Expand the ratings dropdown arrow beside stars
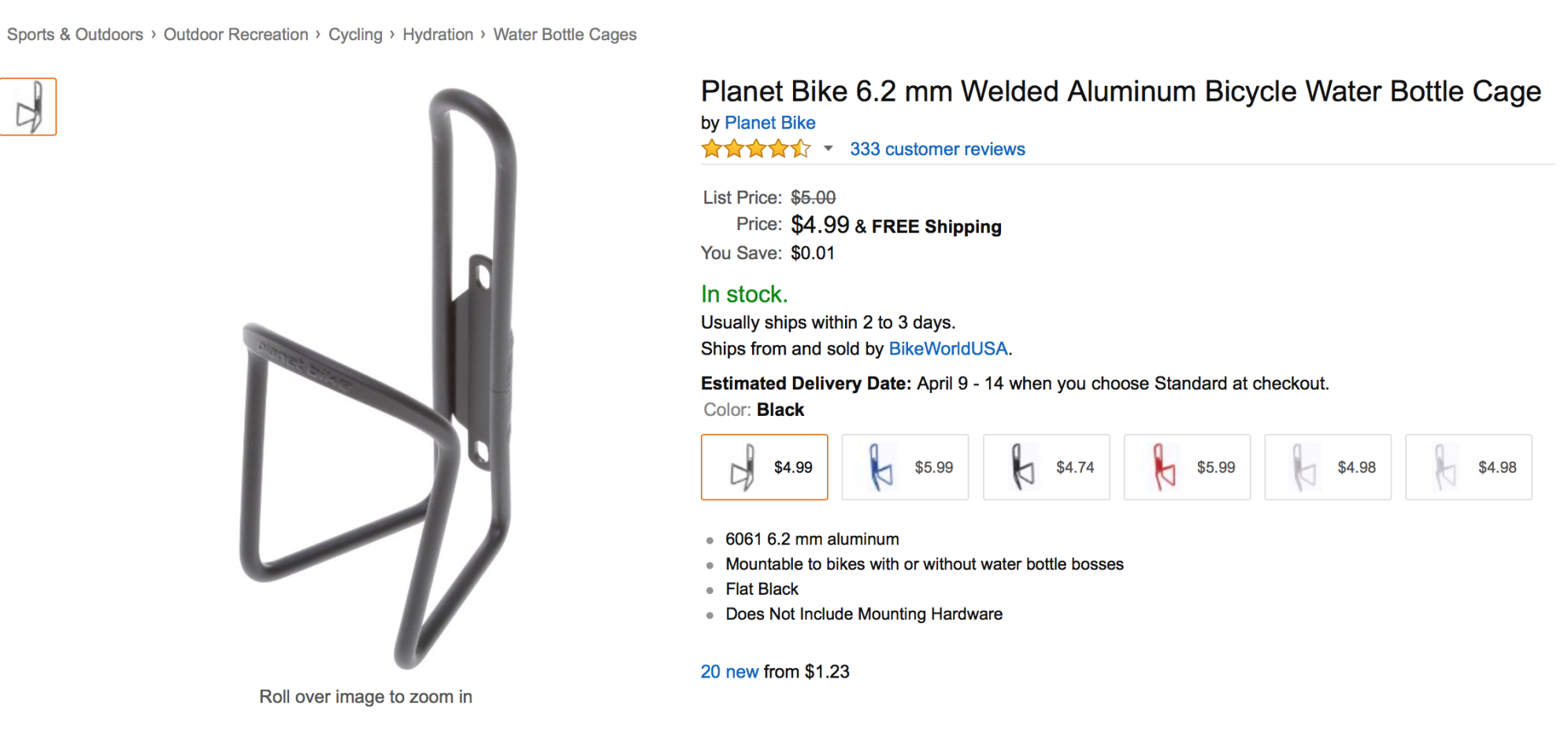 click(x=828, y=149)
